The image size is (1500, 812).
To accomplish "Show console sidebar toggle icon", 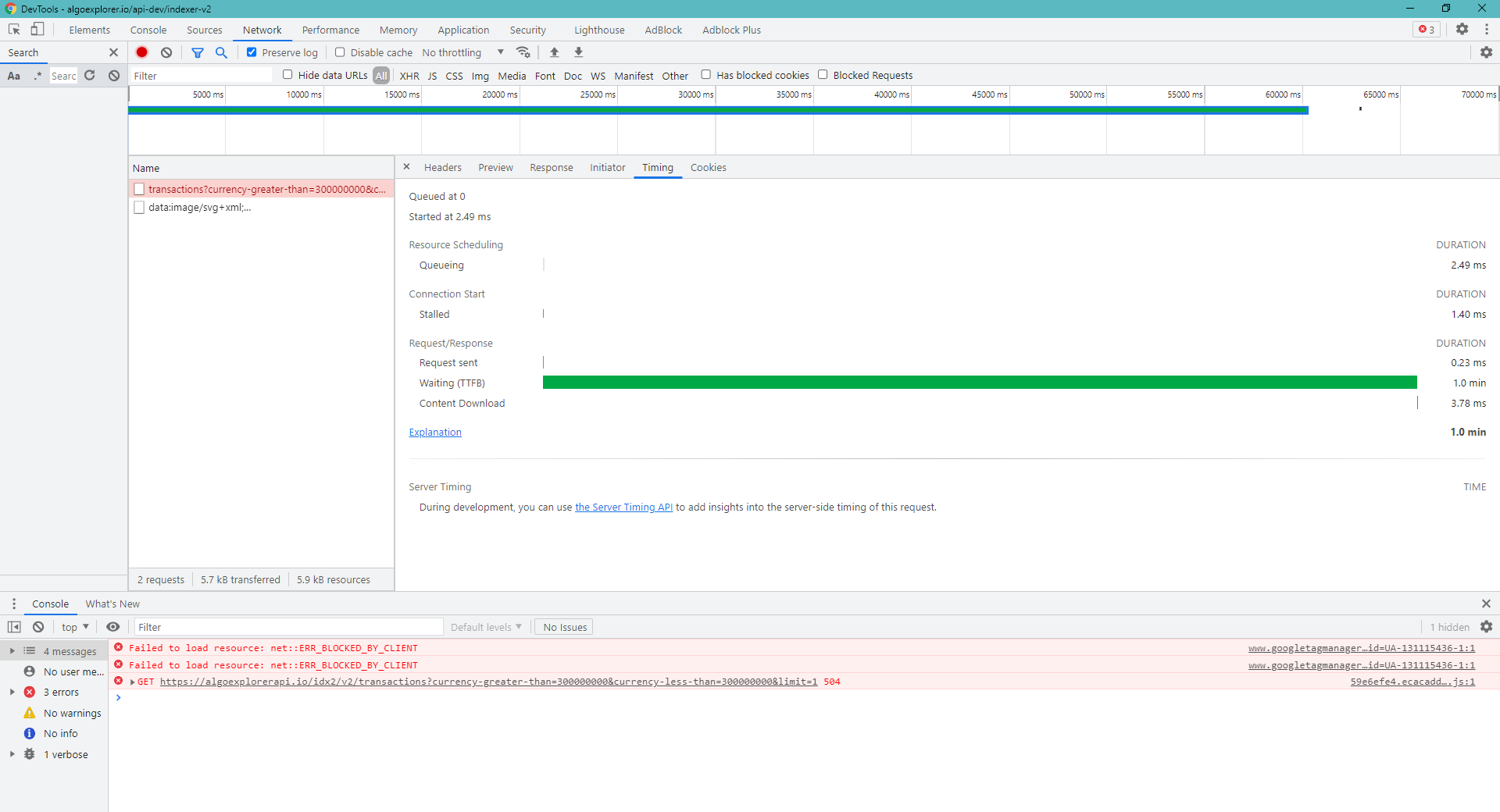I will pyautogui.click(x=14, y=627).
